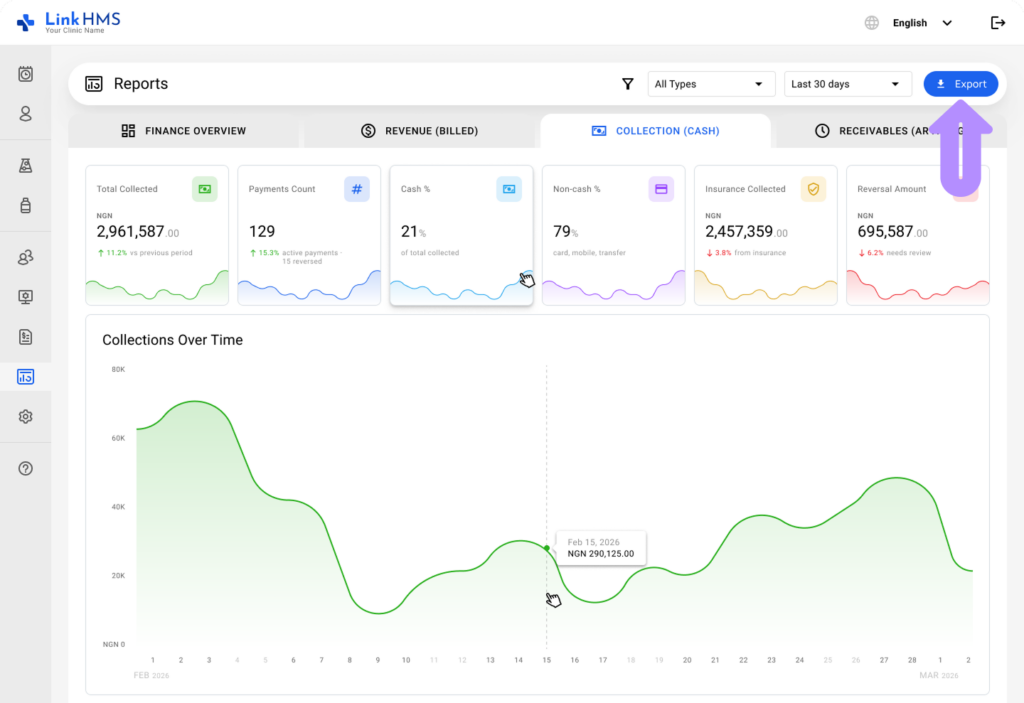The width and height of the screenshot is (1024, 703).
Task: Open the laboratory flask sidebar icon
Action: tap(25, 166)
